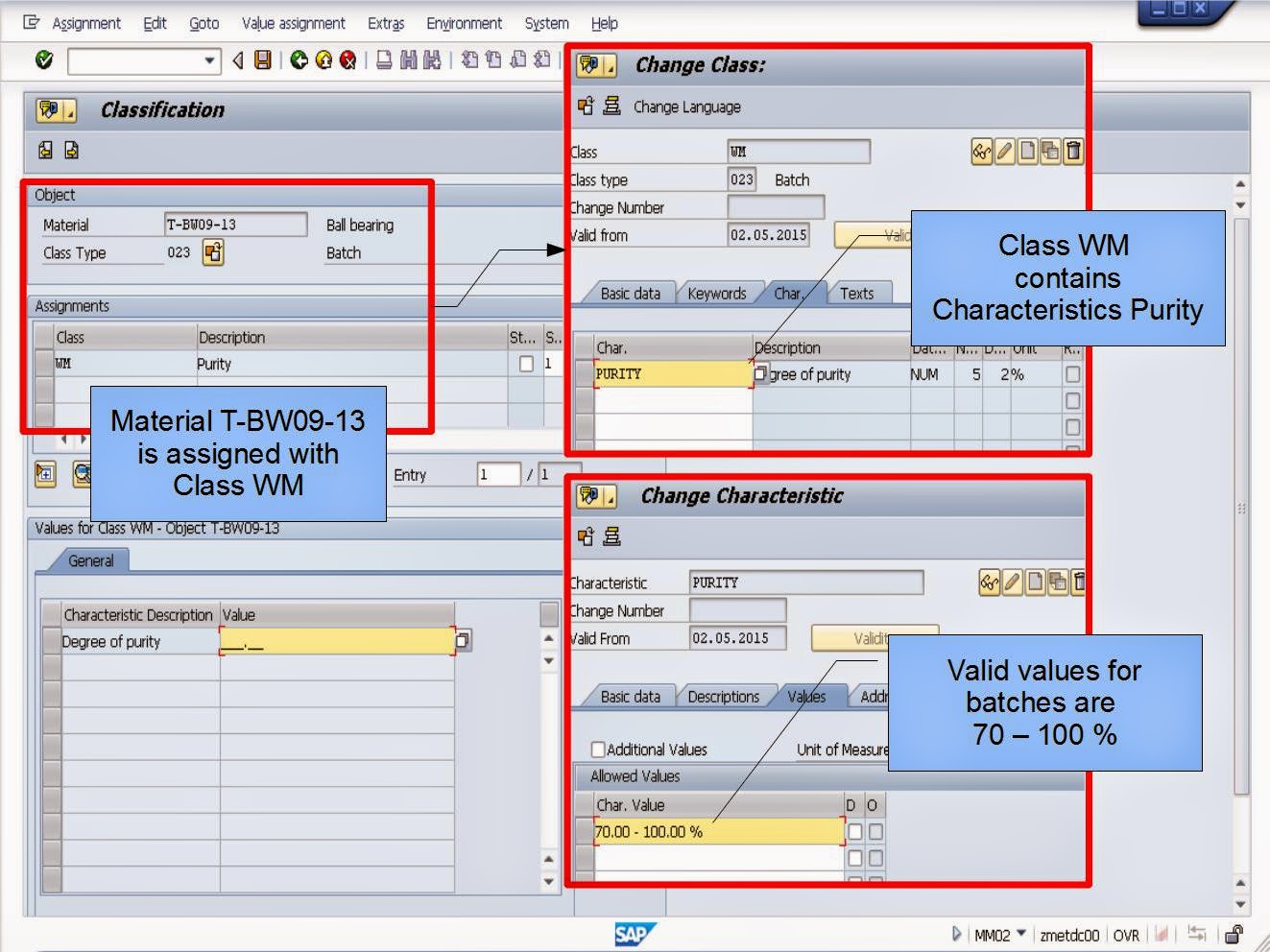Click in the Characteristic Value input field
Image resolution: width=1270 pixels, height=952 pixels.
[710, 832]
